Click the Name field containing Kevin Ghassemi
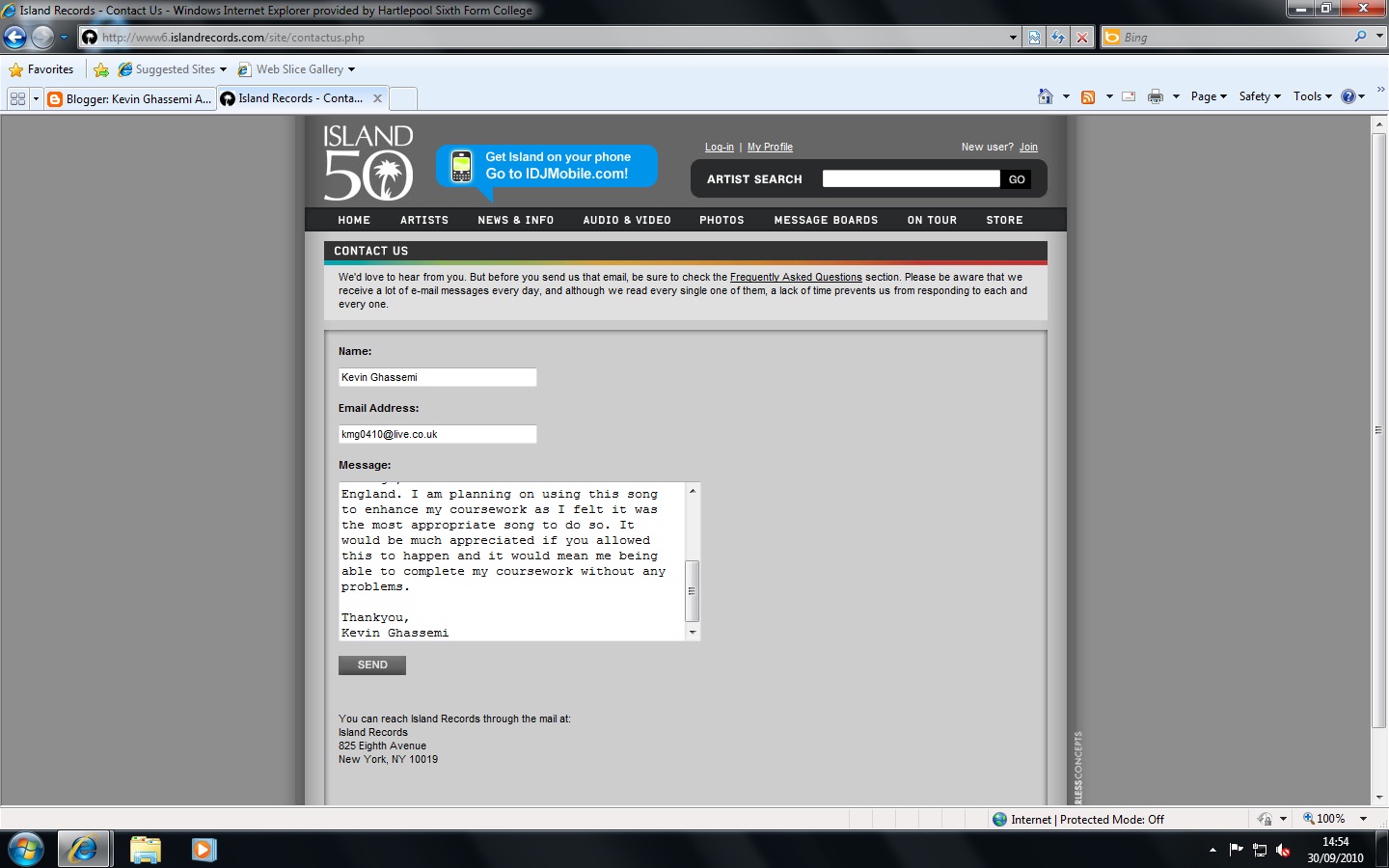The height and width of the screenshot is (868, 1389). pyautogui.click(x=437, y=377)
